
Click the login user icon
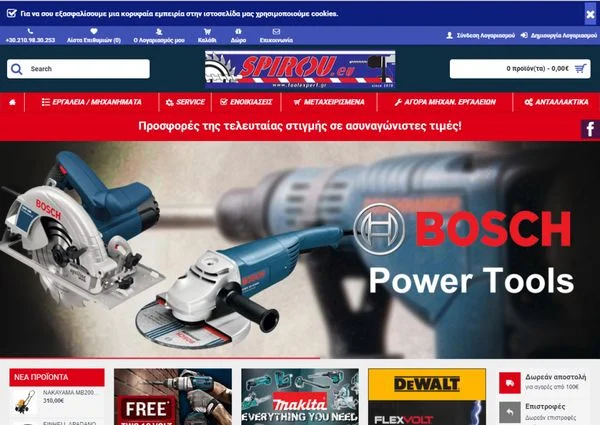(450, 36)
